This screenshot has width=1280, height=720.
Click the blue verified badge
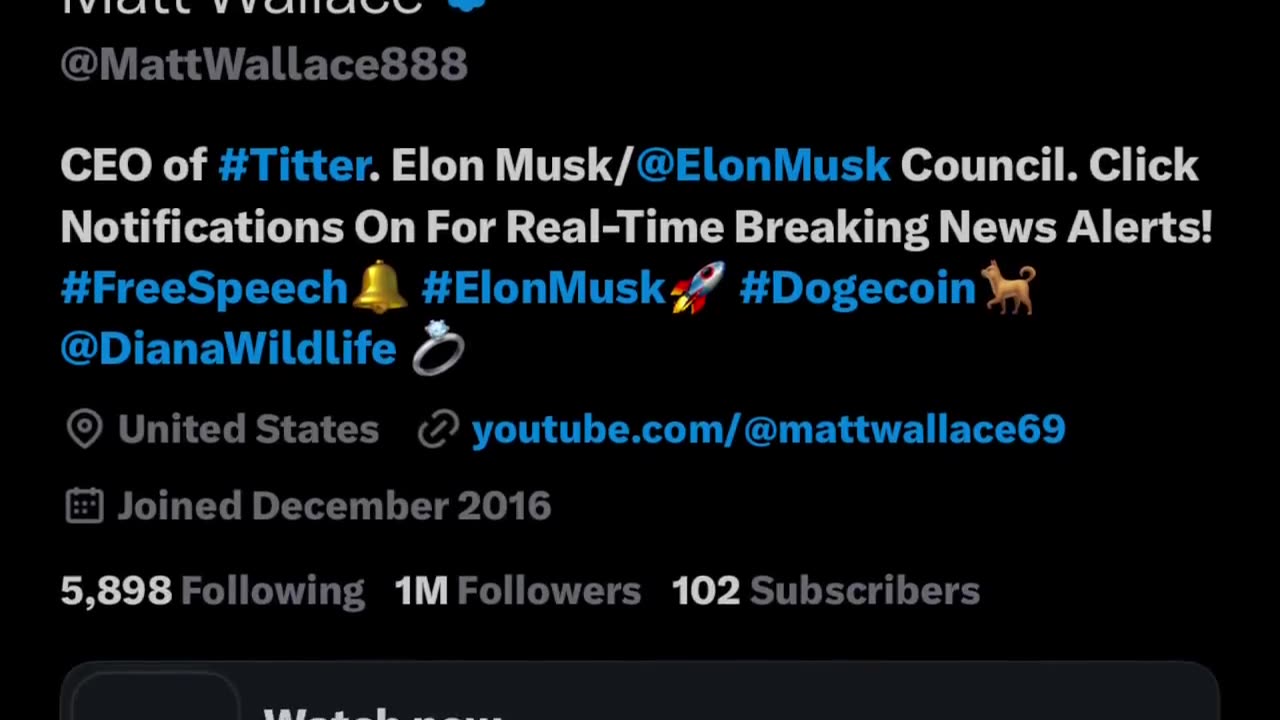click(466, 5)
